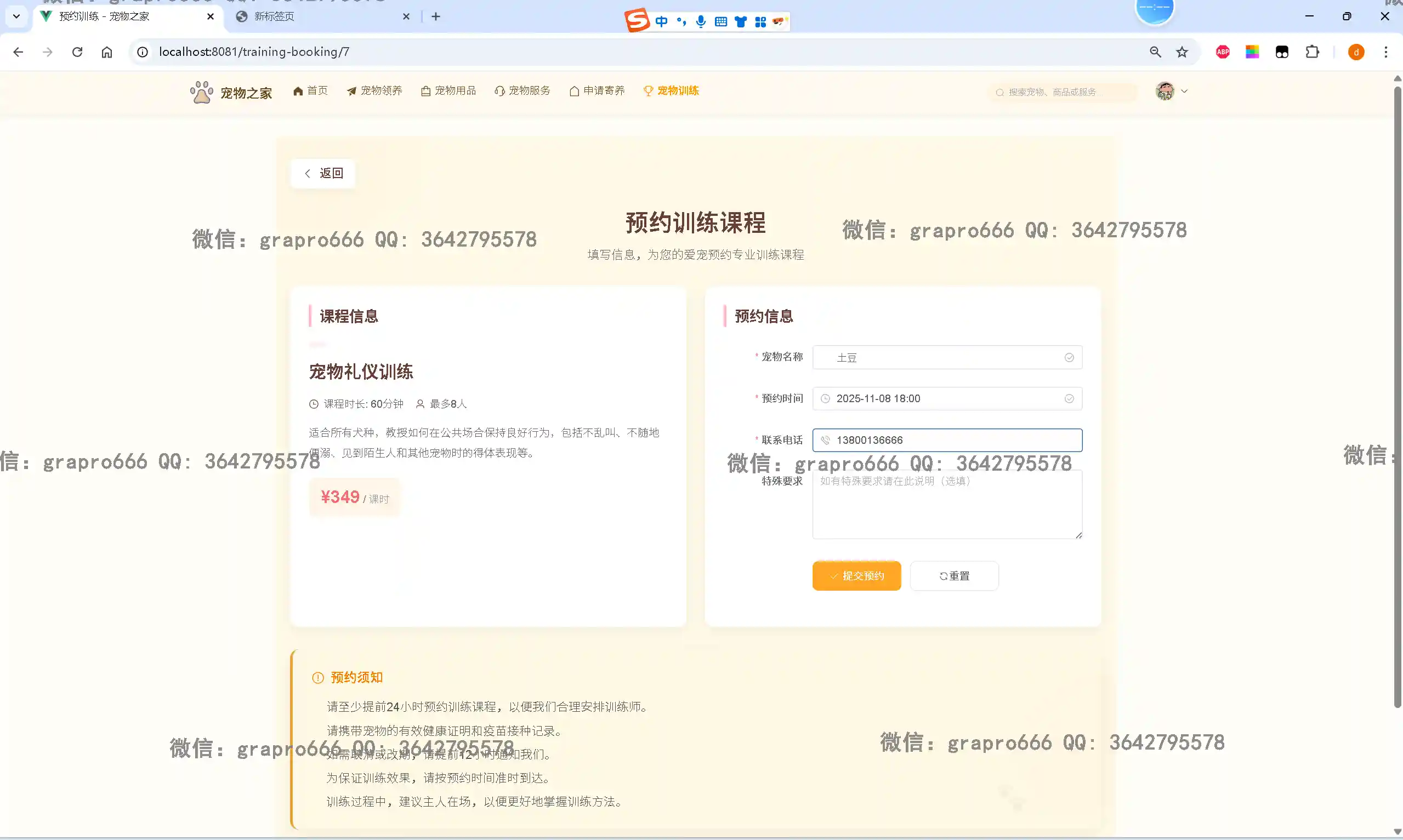Open the browser extensions puzzle icon
The image size is (1403, 840).
(x=1312, y=52)
